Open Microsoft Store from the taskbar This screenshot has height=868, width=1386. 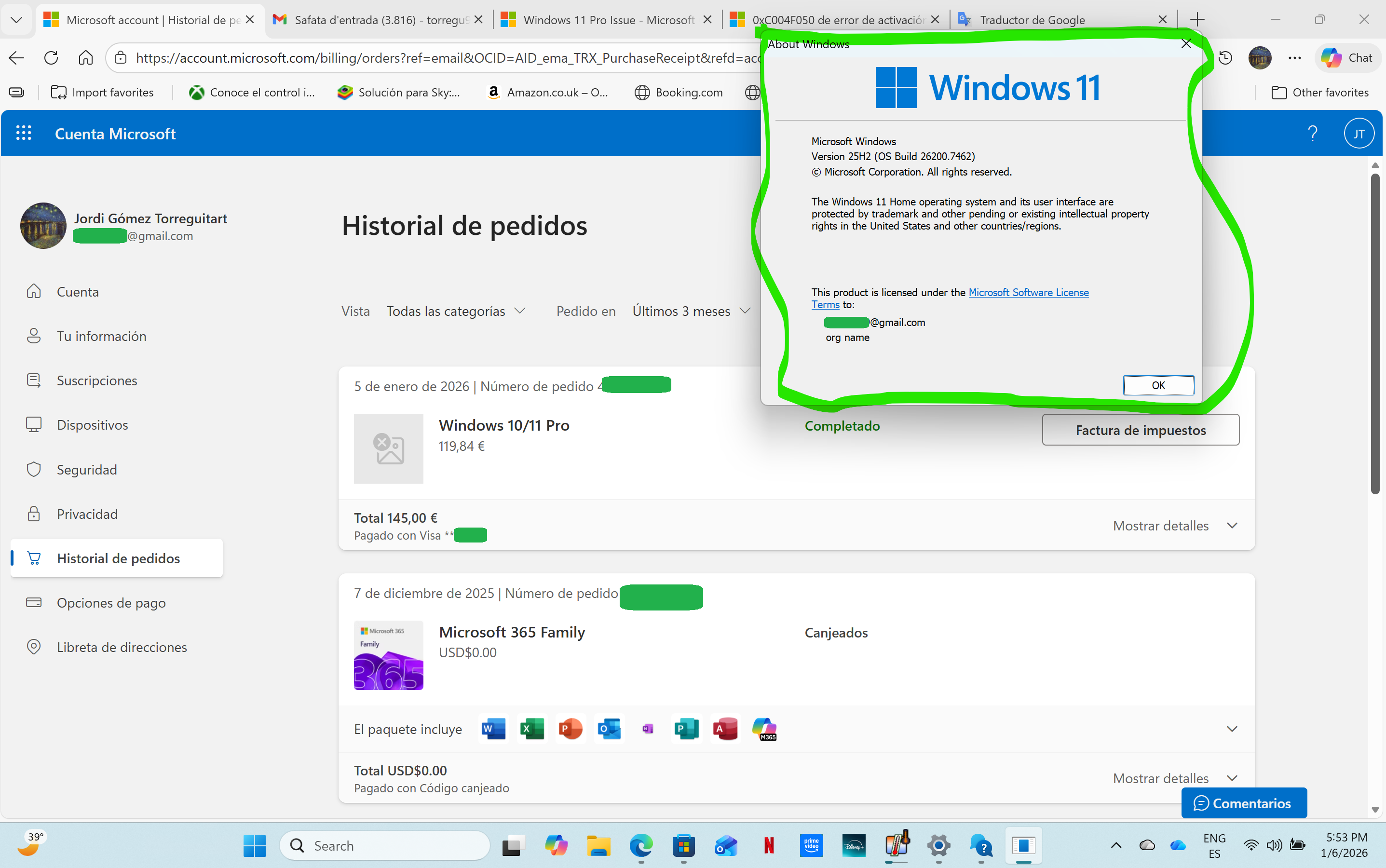tap(683, 846)
